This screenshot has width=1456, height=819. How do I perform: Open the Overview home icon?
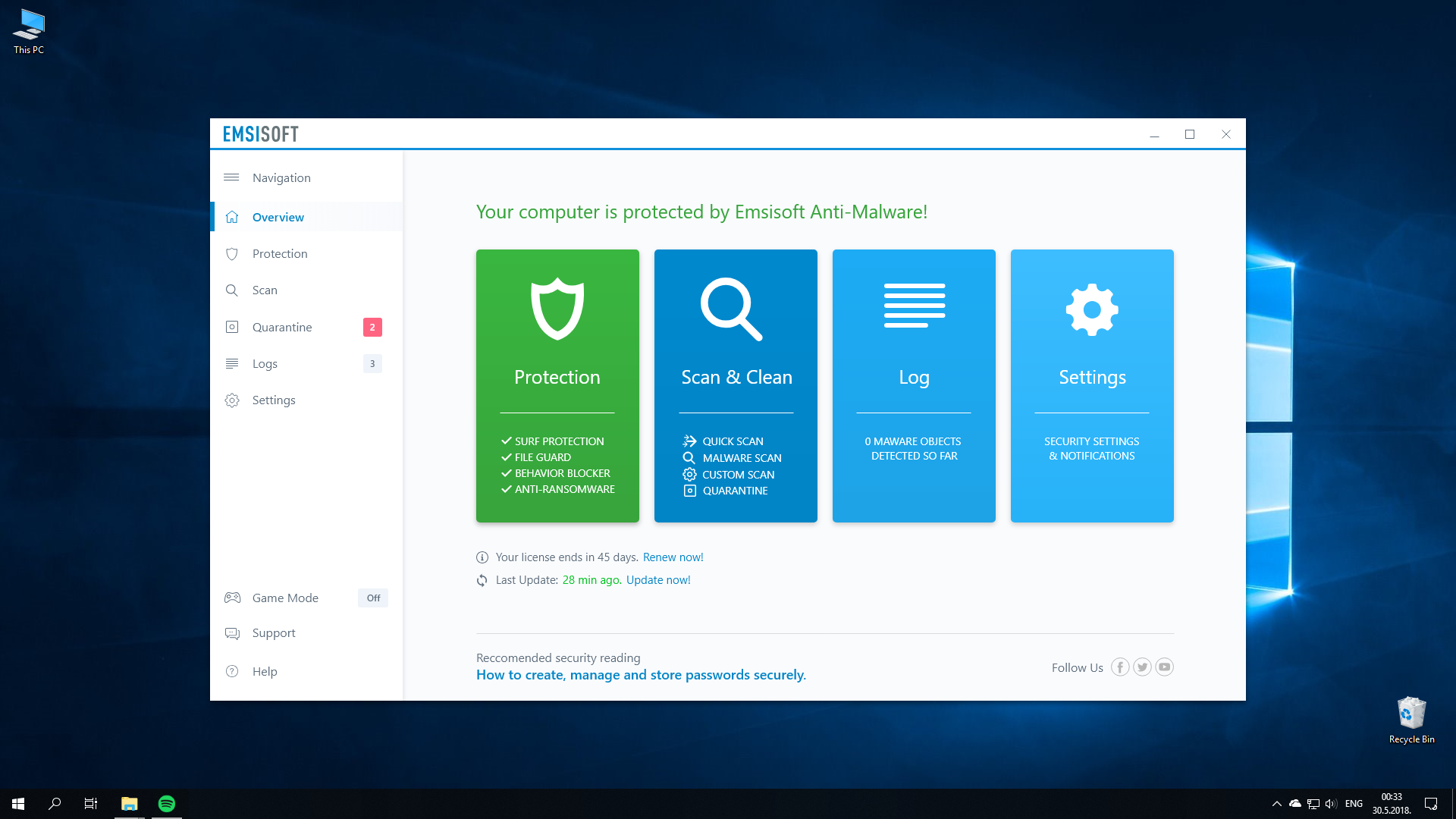pyautogui.click(x=232, y=217)
